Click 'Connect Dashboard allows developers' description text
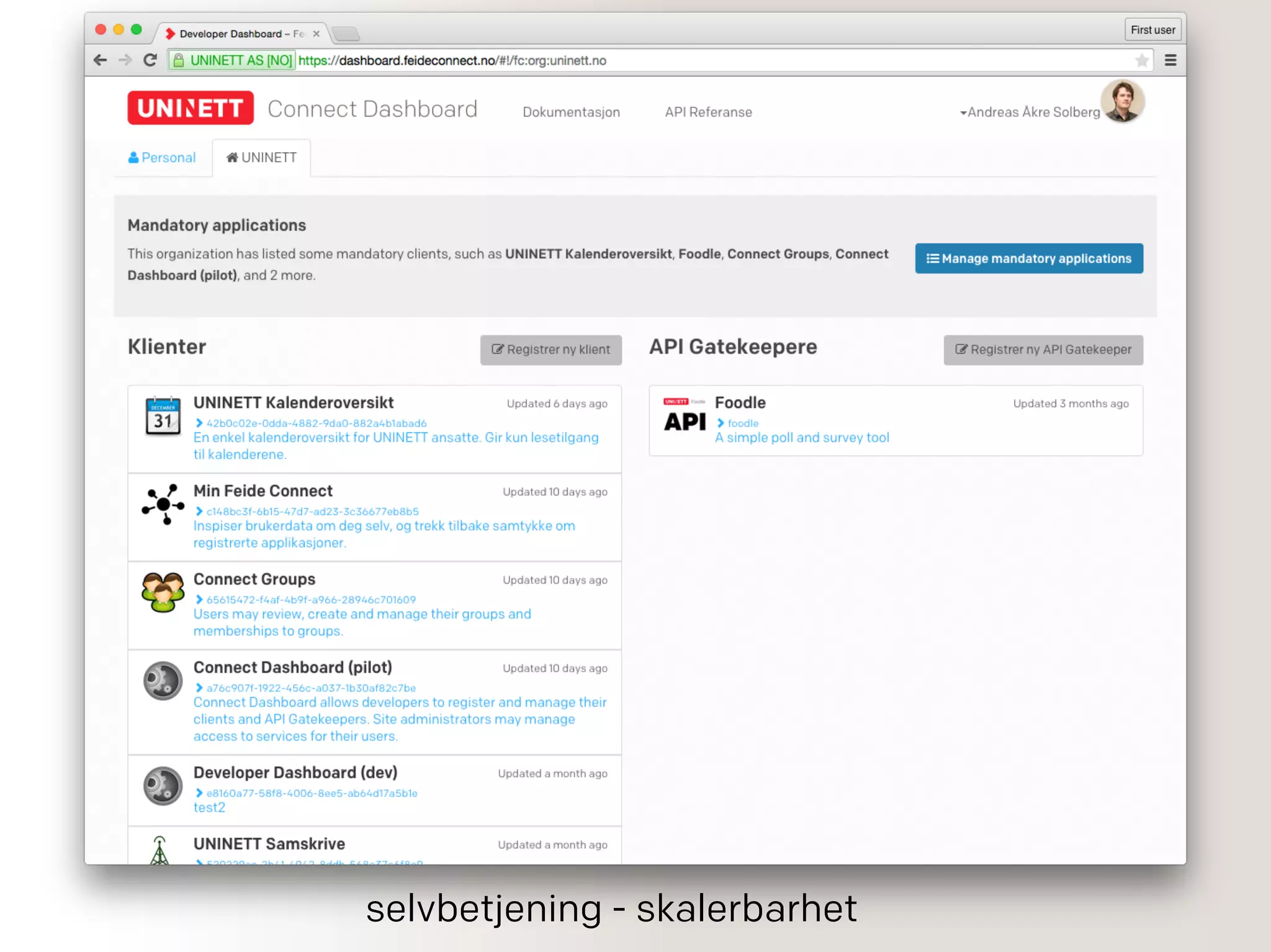Viewport: 1271px width, 952px height. [400, 719]
